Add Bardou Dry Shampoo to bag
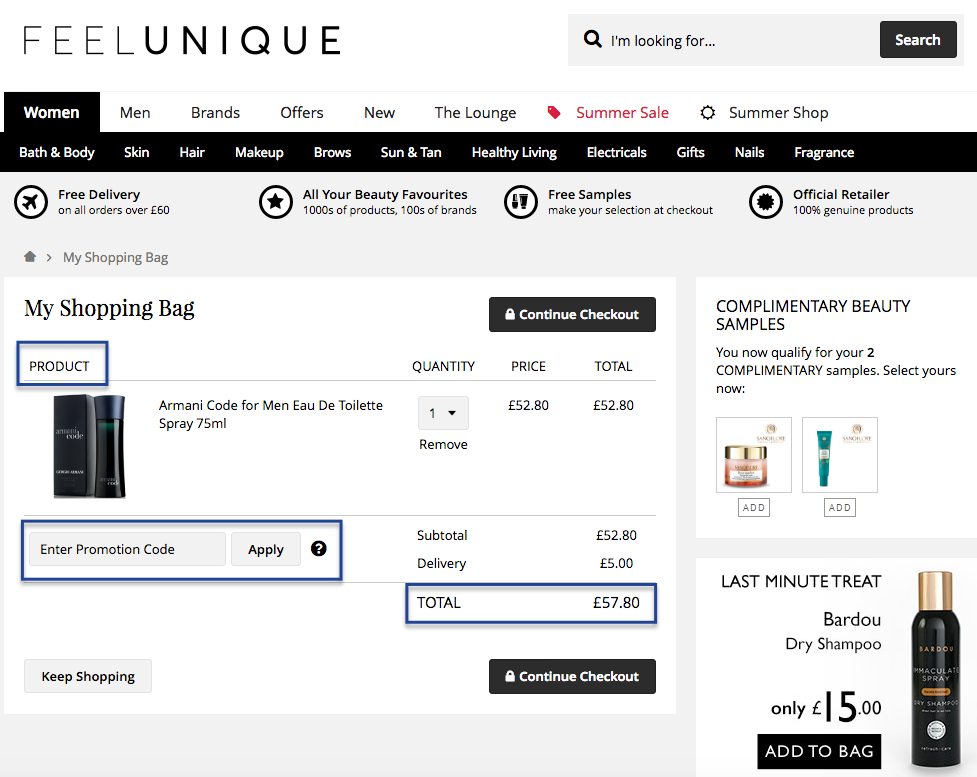 pyautogui.click(x=819, y=751)
